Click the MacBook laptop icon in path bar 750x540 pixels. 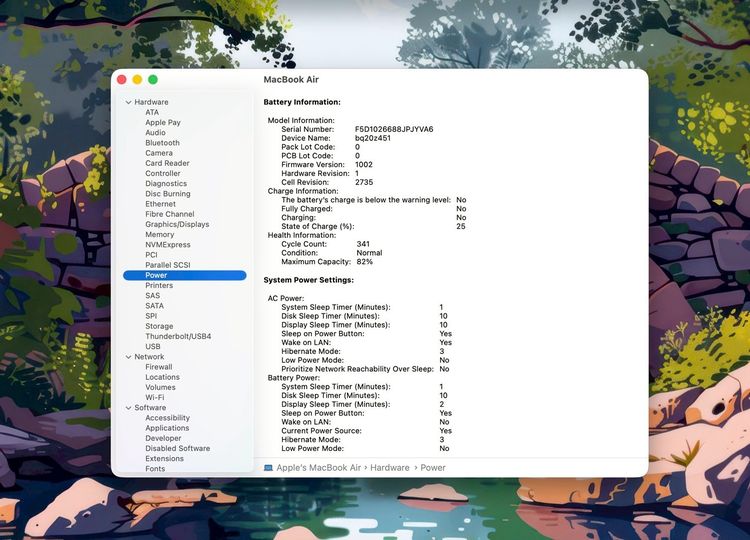268,468
